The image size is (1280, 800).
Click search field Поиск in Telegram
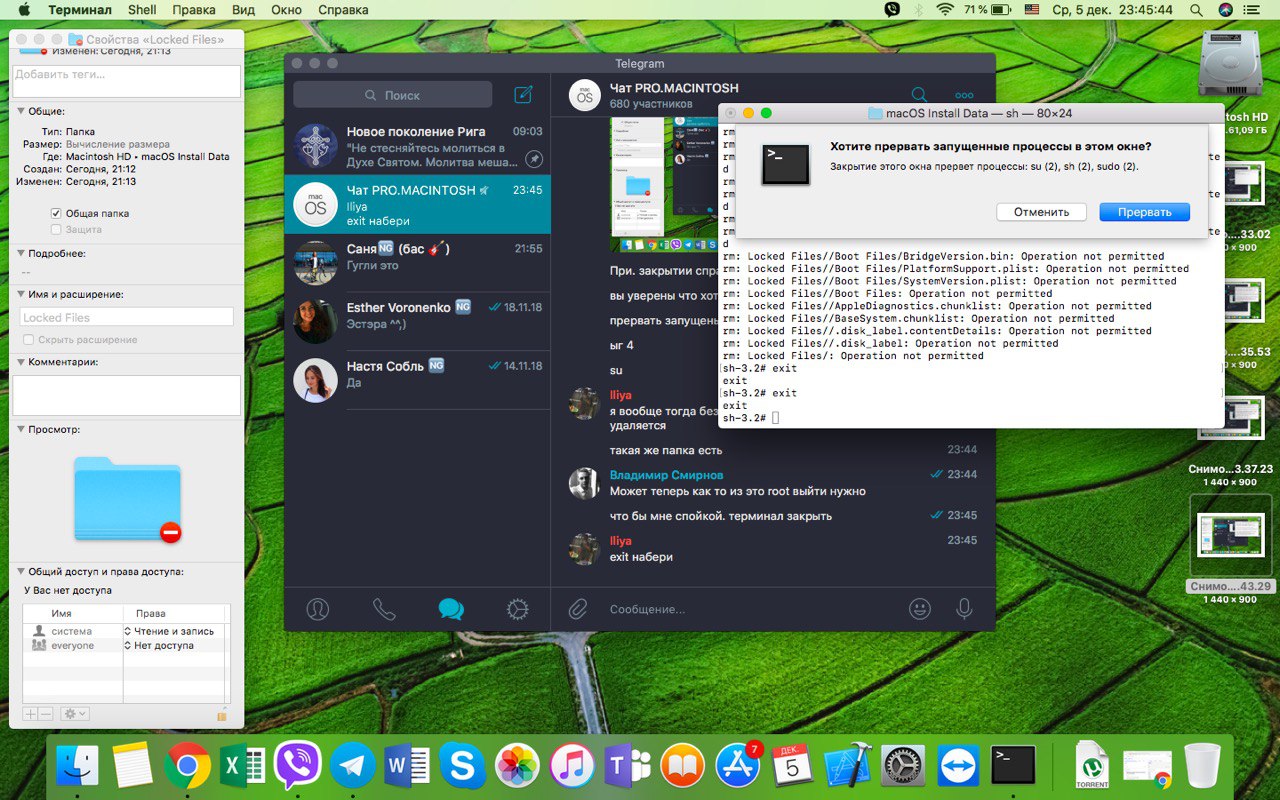[x=393, y=95]
